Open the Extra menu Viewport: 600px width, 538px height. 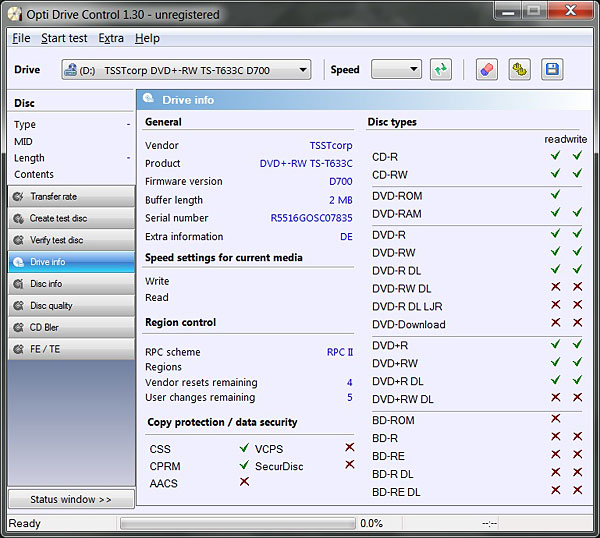coord(111,38)
